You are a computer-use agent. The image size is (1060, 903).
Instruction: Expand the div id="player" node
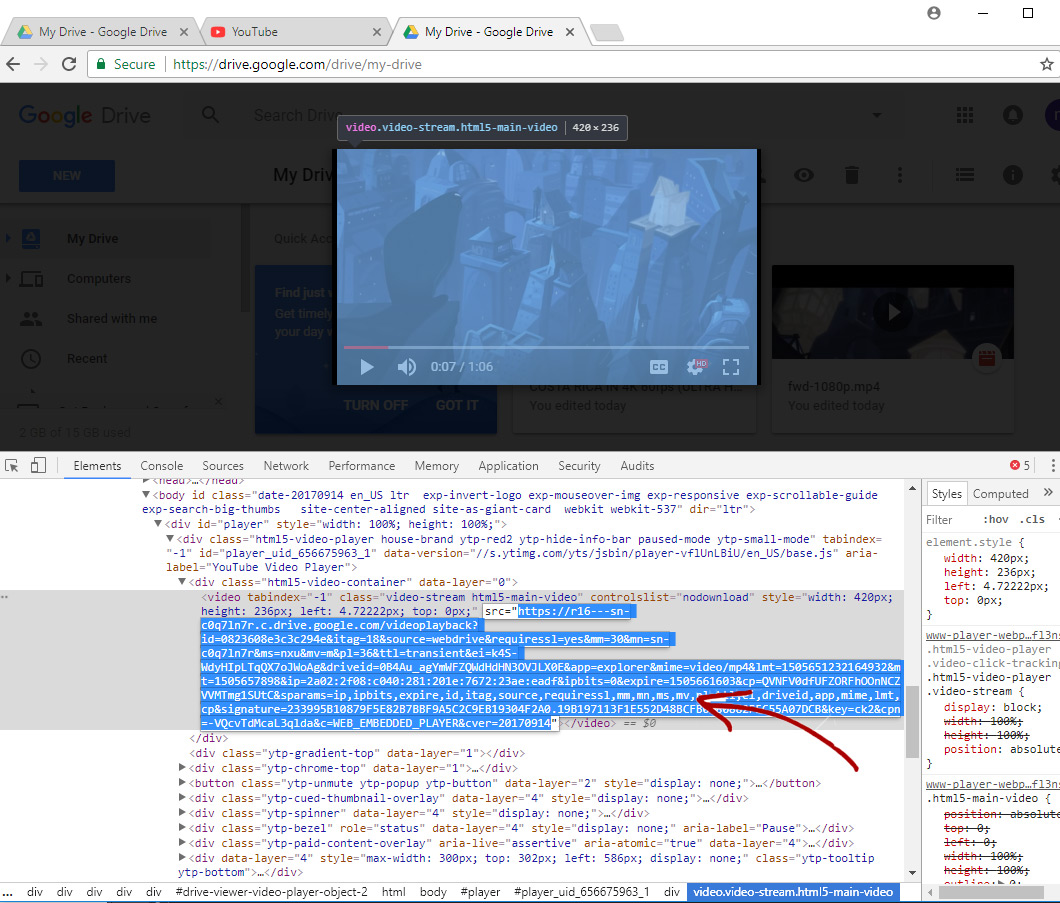coord(158,524)
